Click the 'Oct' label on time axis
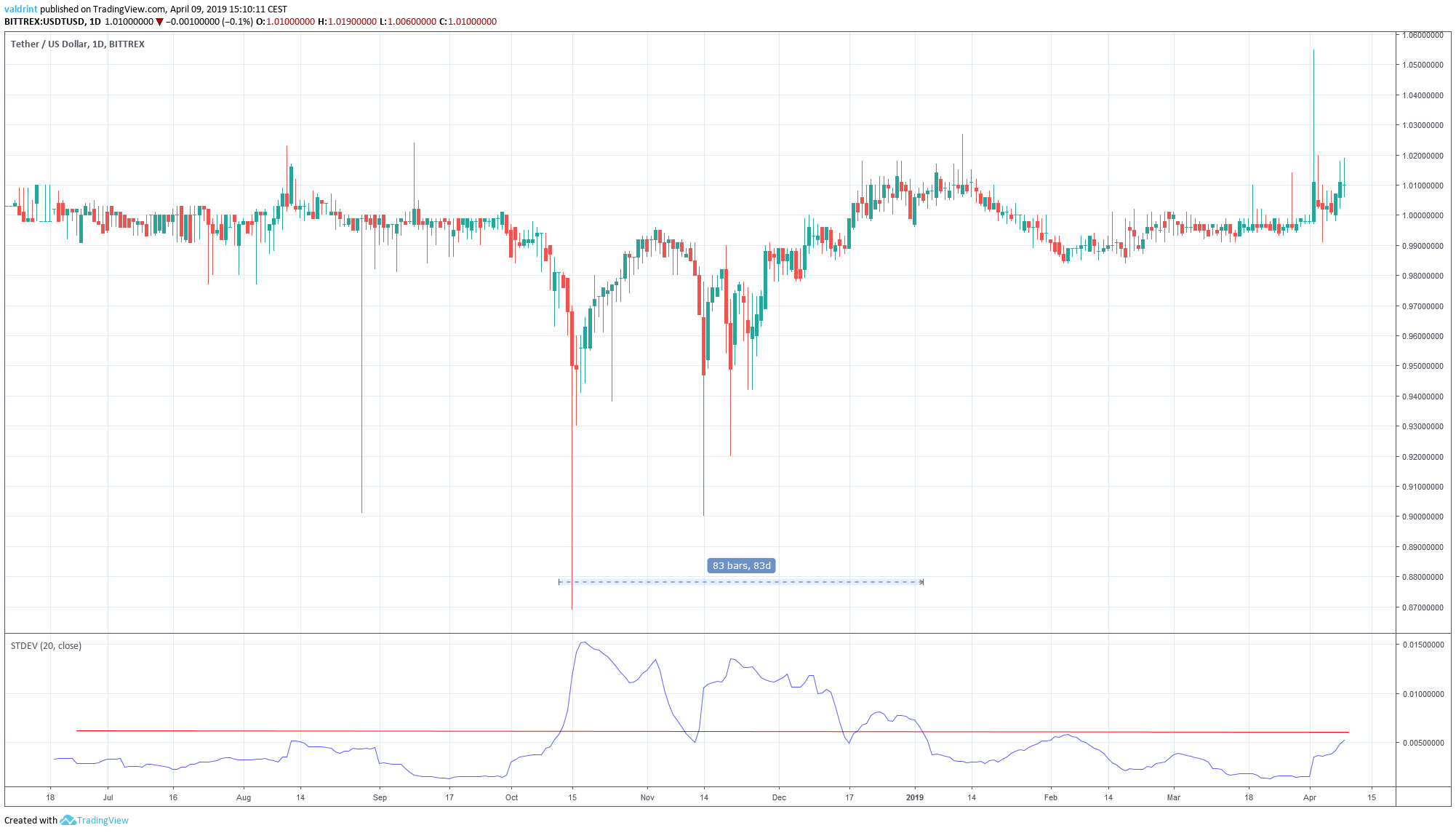The width and height of the screenshot is (1456, 833). (x=512, y=797)
